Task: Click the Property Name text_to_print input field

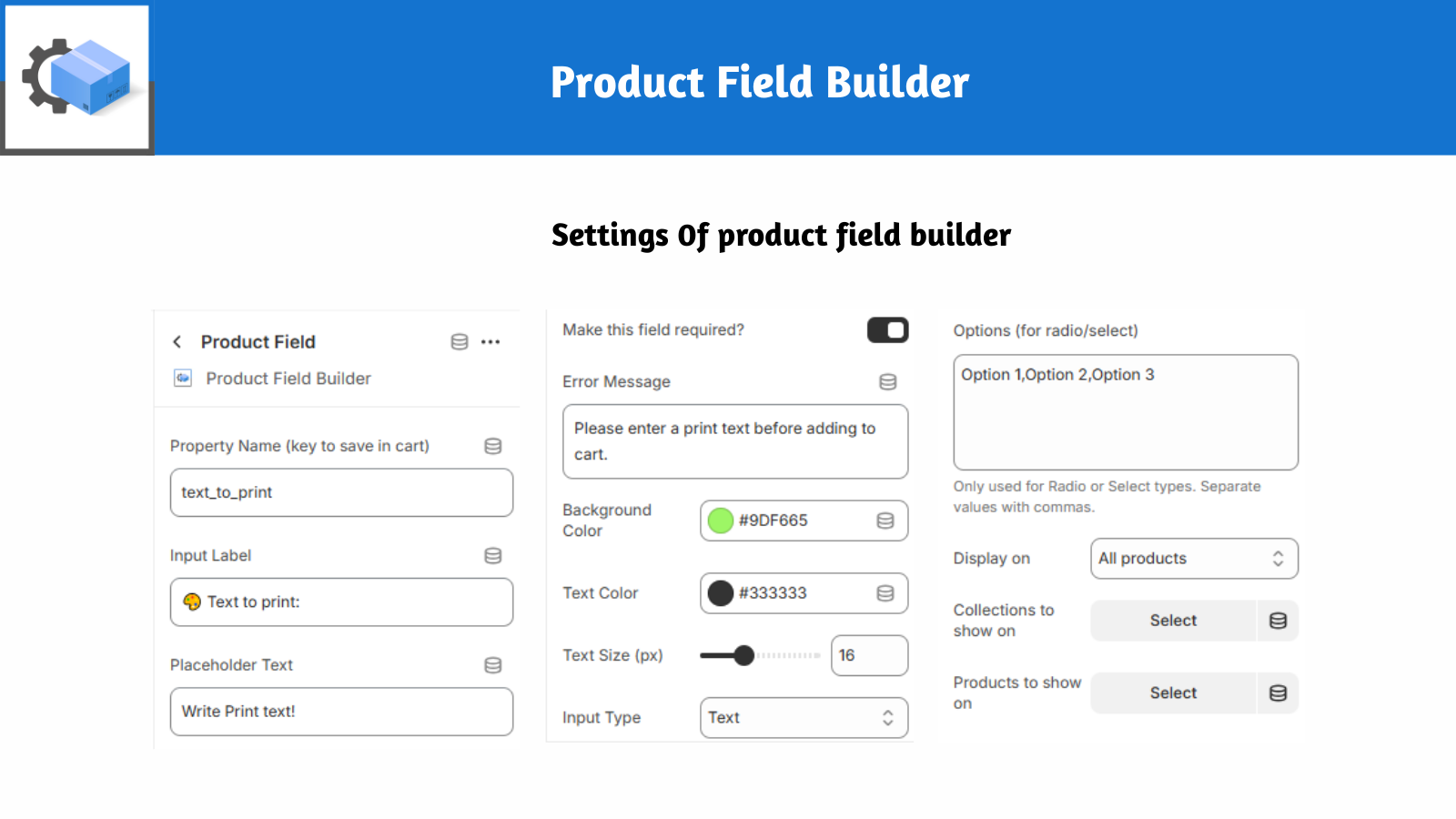Action: tap(341, 492)
